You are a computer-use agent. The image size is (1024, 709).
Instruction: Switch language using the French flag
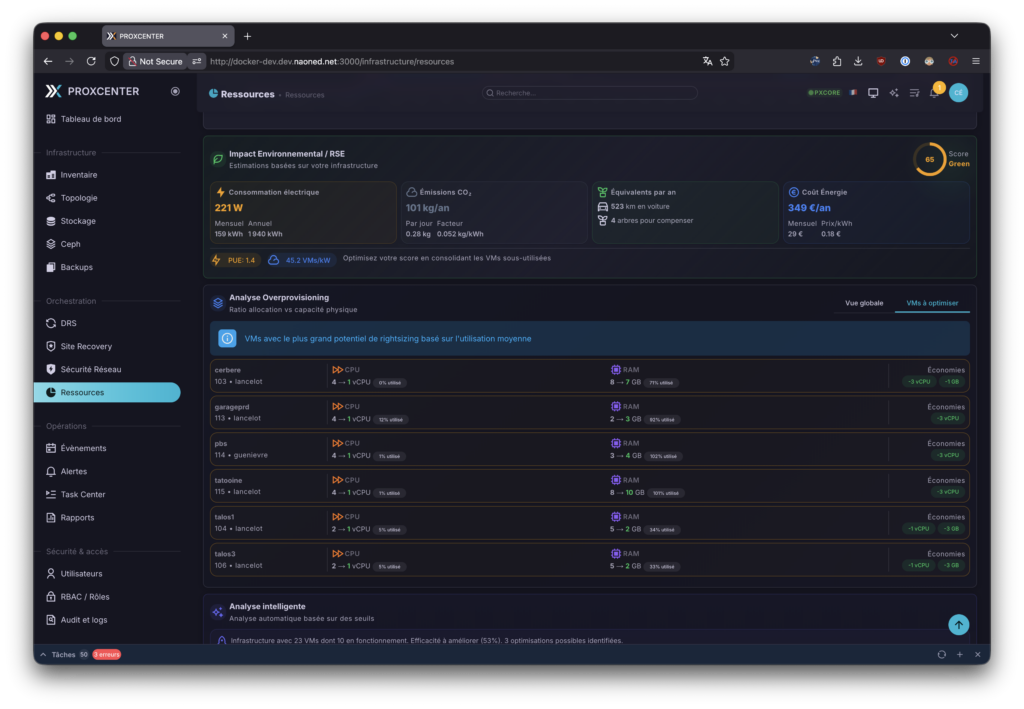(x=853, y=93)
